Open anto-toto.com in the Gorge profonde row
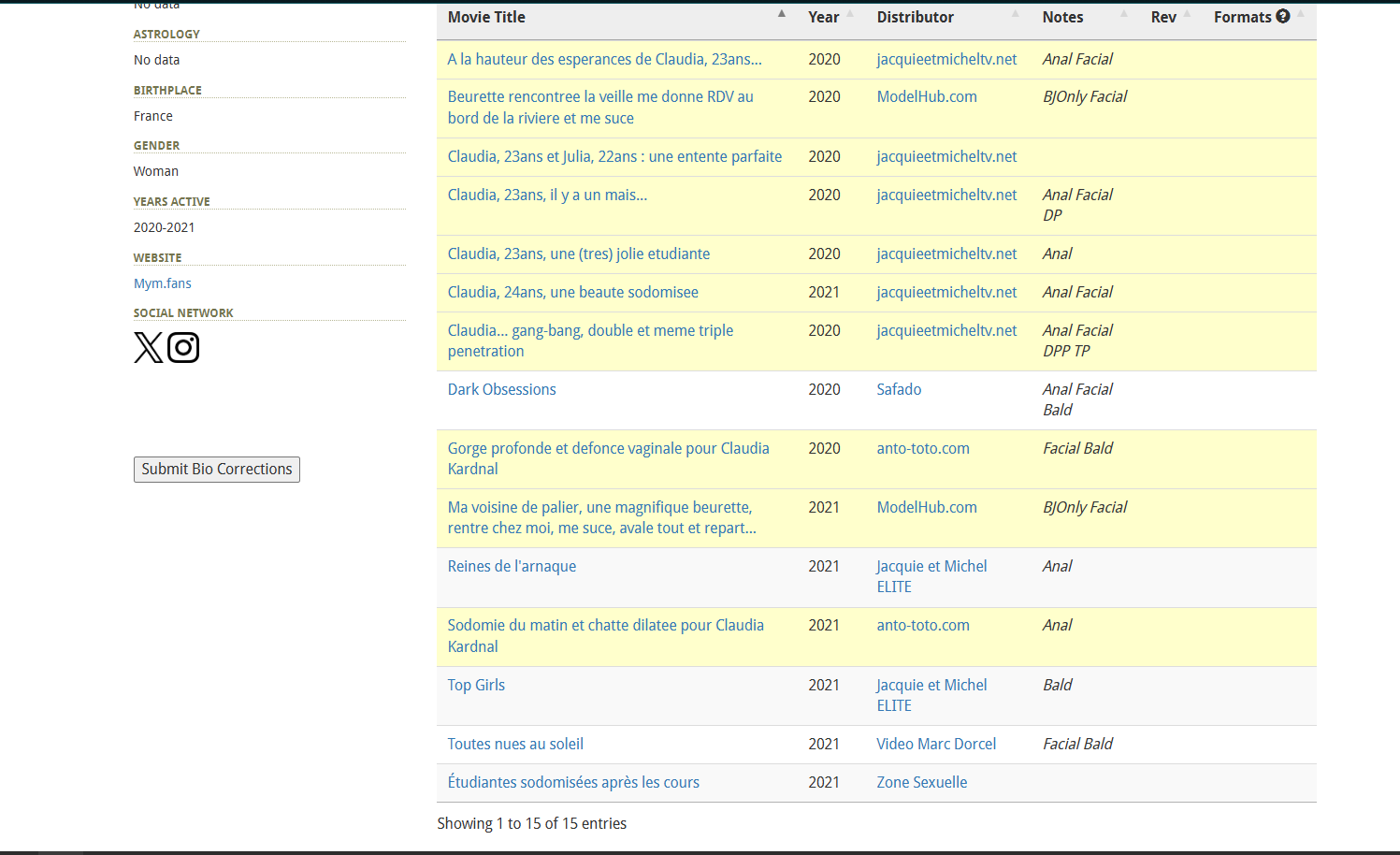Viewport: 1400px width, 855px height. click(x=923, y=448)
